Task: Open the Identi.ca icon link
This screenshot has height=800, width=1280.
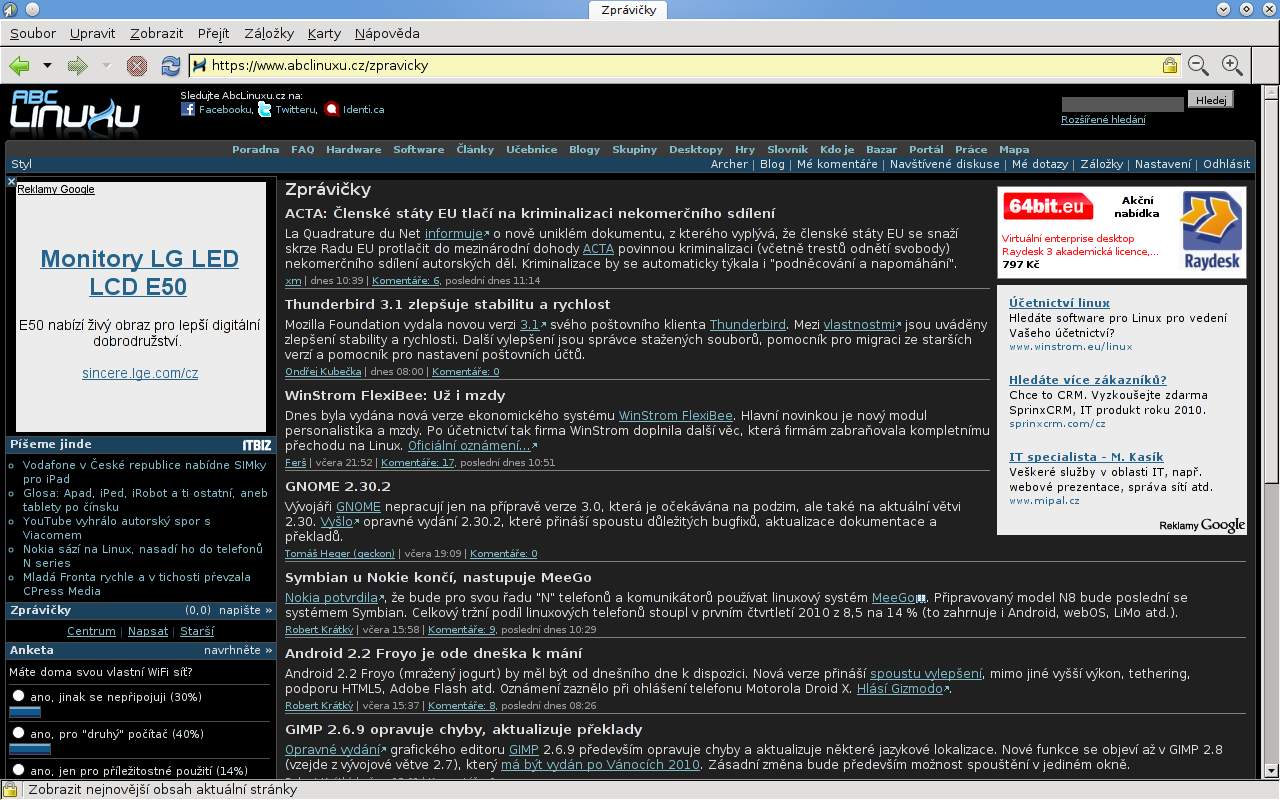Action: (332, 109)
